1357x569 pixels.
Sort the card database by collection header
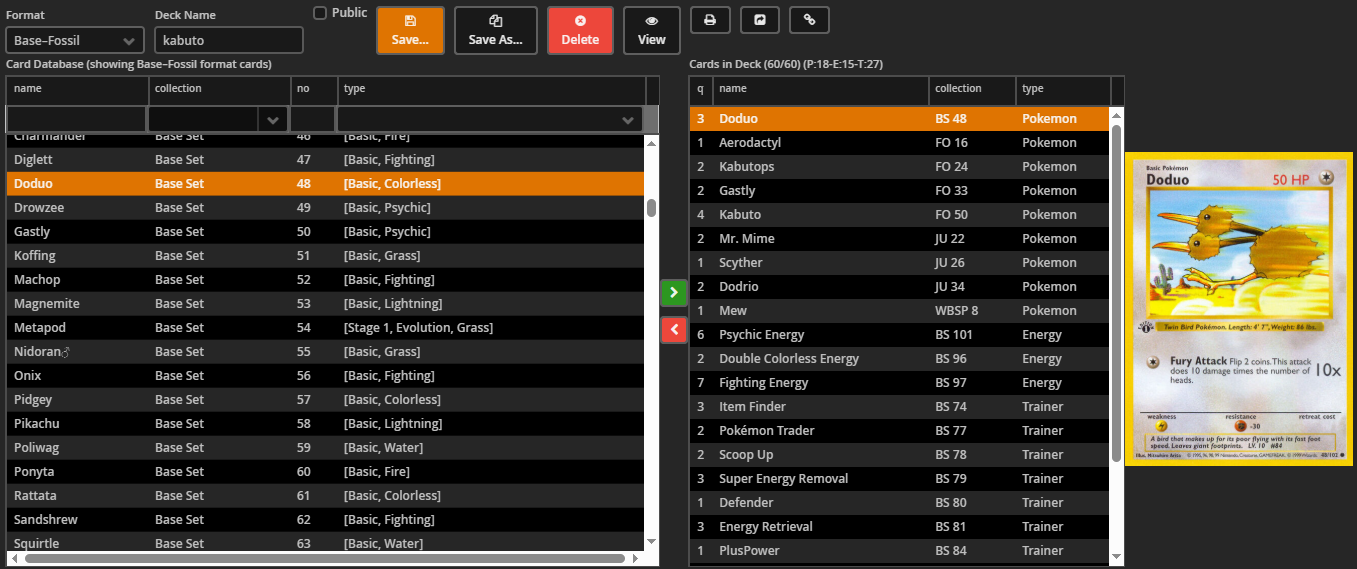click(220, 89)
